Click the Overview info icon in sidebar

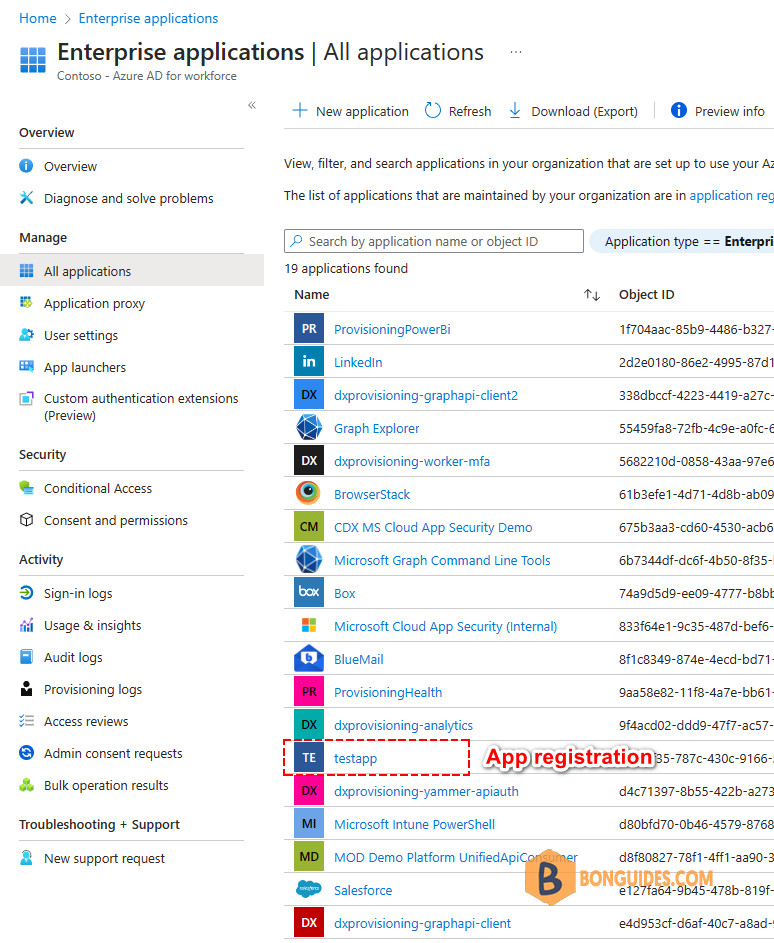26,165
